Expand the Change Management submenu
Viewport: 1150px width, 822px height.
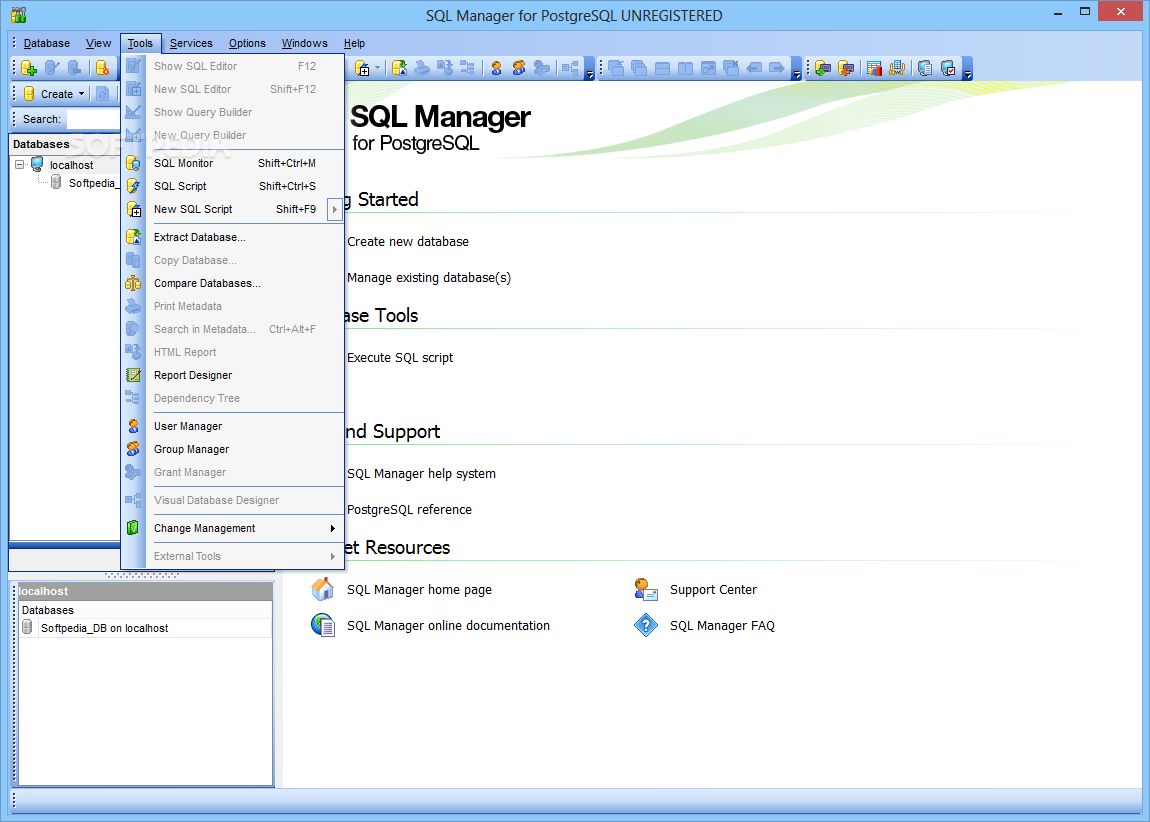(x=333, y=529)
